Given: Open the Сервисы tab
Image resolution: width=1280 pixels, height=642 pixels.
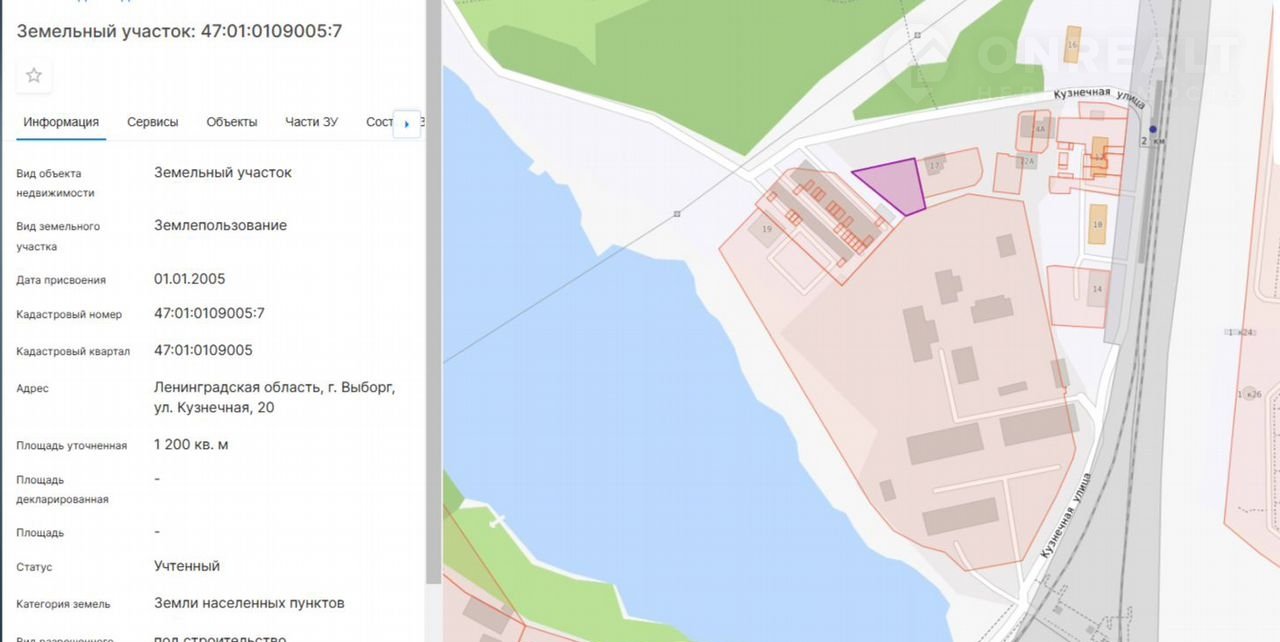Looking at the screenshot, I should click(152, 122).
